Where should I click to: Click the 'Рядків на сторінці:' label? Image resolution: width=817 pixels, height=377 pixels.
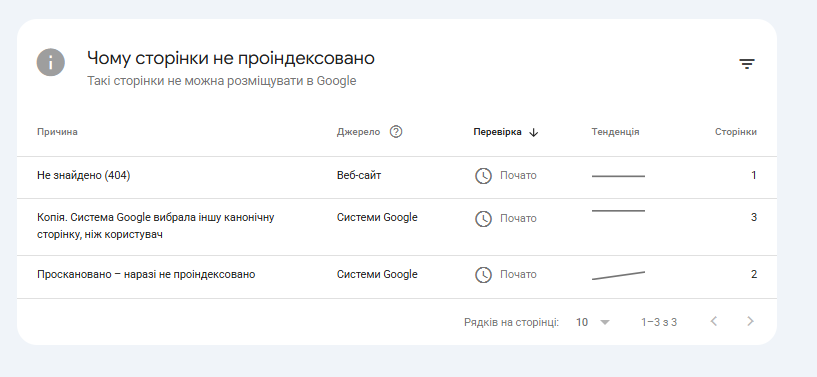(511, 322)
